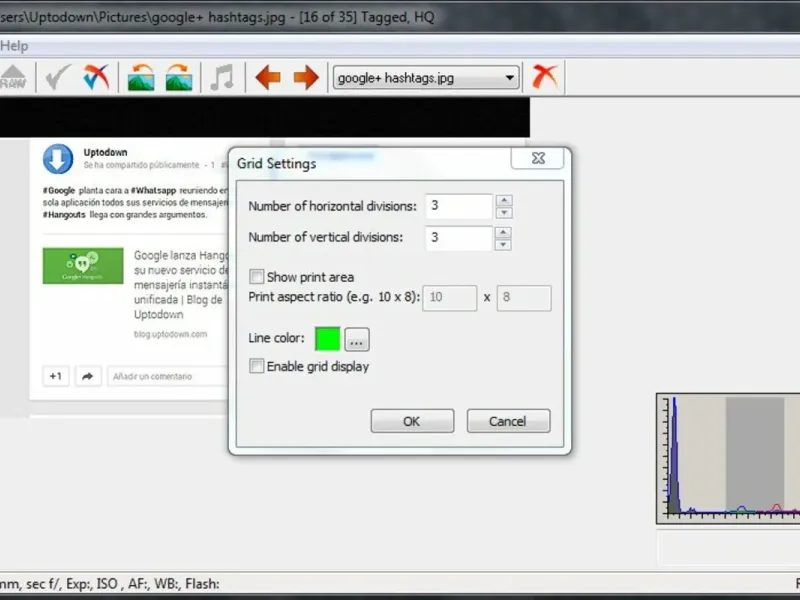Click the print aspect ratio height field
800x600 pixels.
click(524, 298)
